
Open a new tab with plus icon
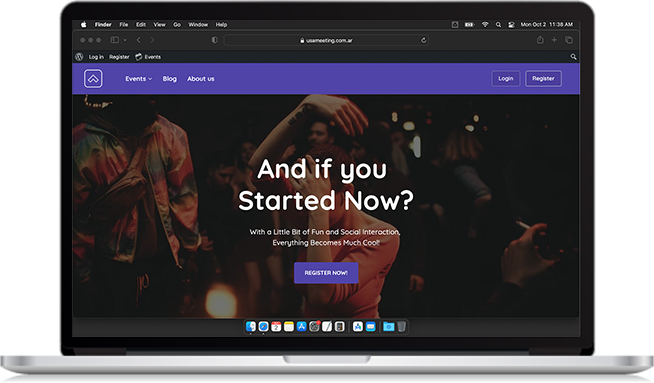point(554,40)
